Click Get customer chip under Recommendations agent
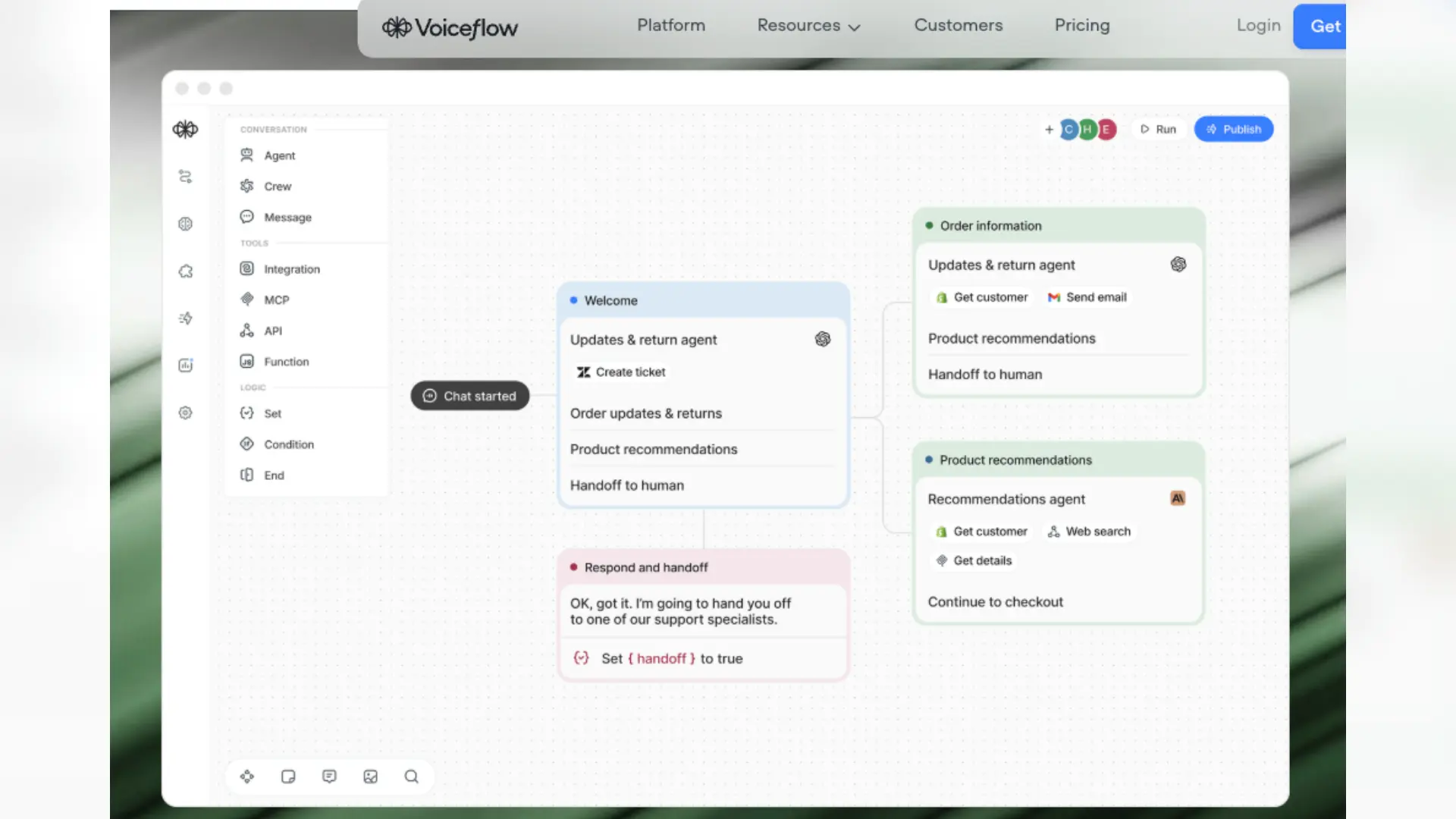The width and height of the screenshot is (1456, 819). (982, 532)
